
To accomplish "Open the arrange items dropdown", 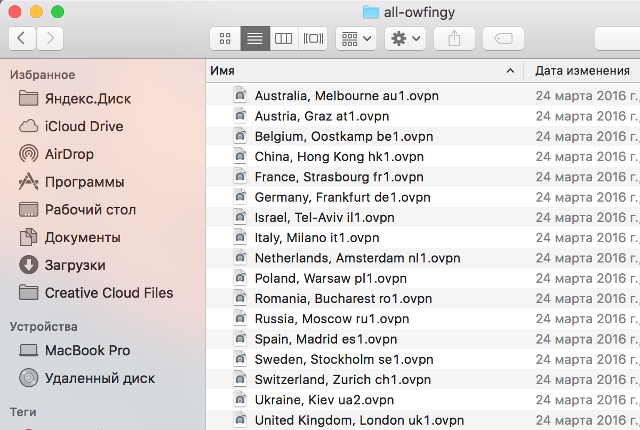I will point(356,38).
